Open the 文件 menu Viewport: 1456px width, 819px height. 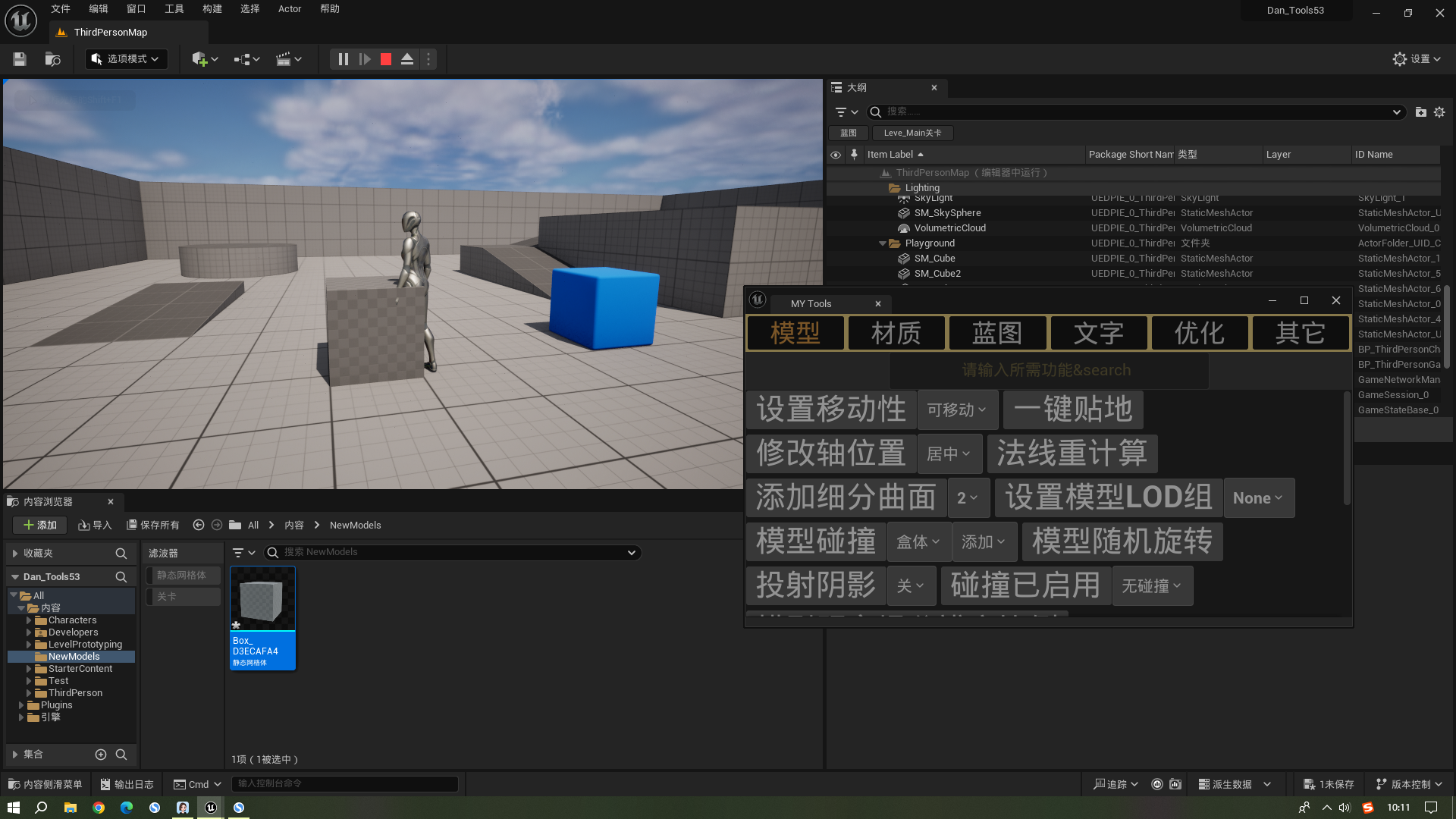coord(61,9)
